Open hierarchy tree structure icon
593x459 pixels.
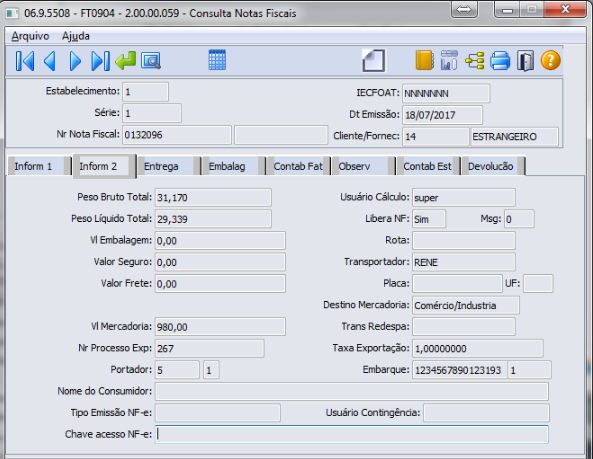point(475,60)
